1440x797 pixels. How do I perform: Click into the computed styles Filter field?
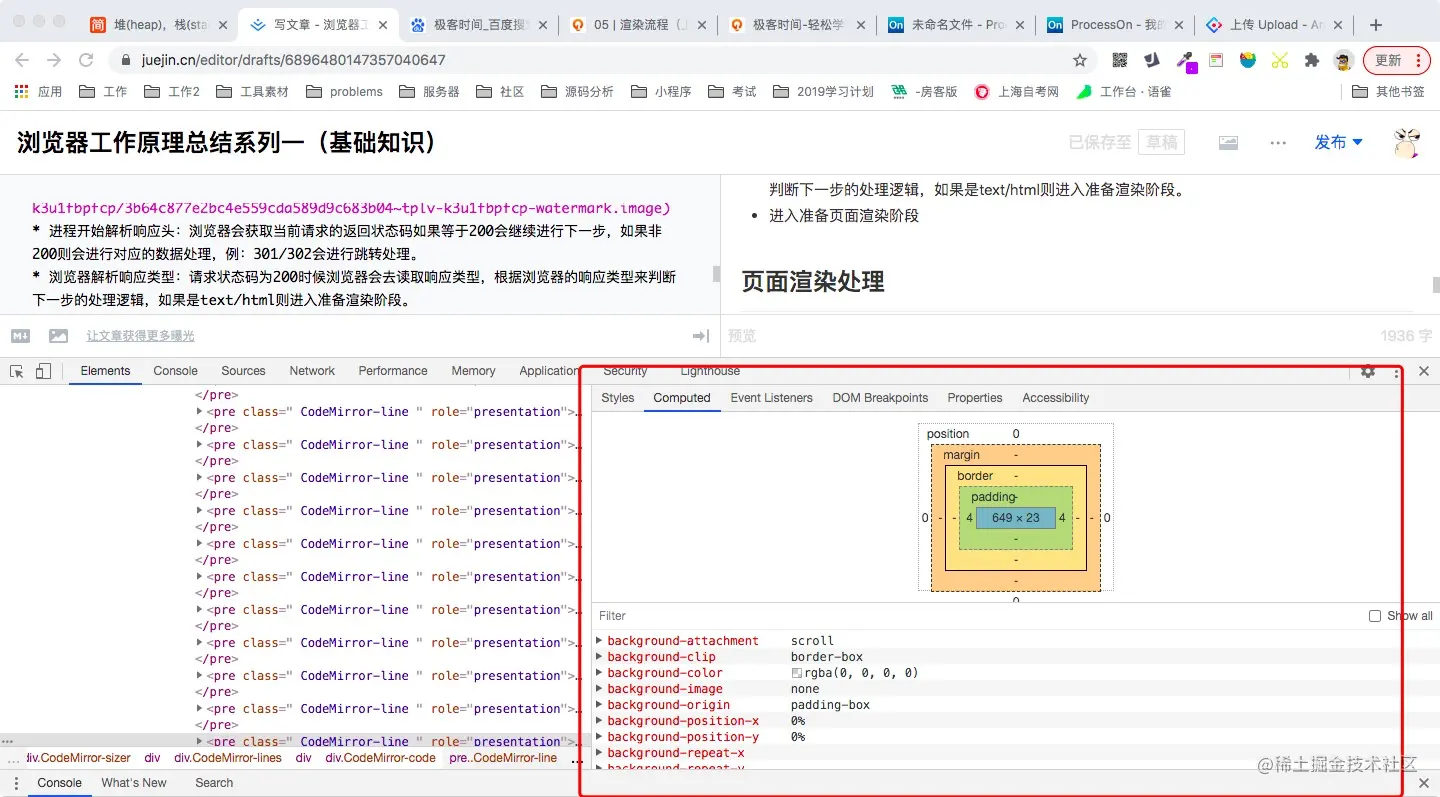(x=980, y=616)
